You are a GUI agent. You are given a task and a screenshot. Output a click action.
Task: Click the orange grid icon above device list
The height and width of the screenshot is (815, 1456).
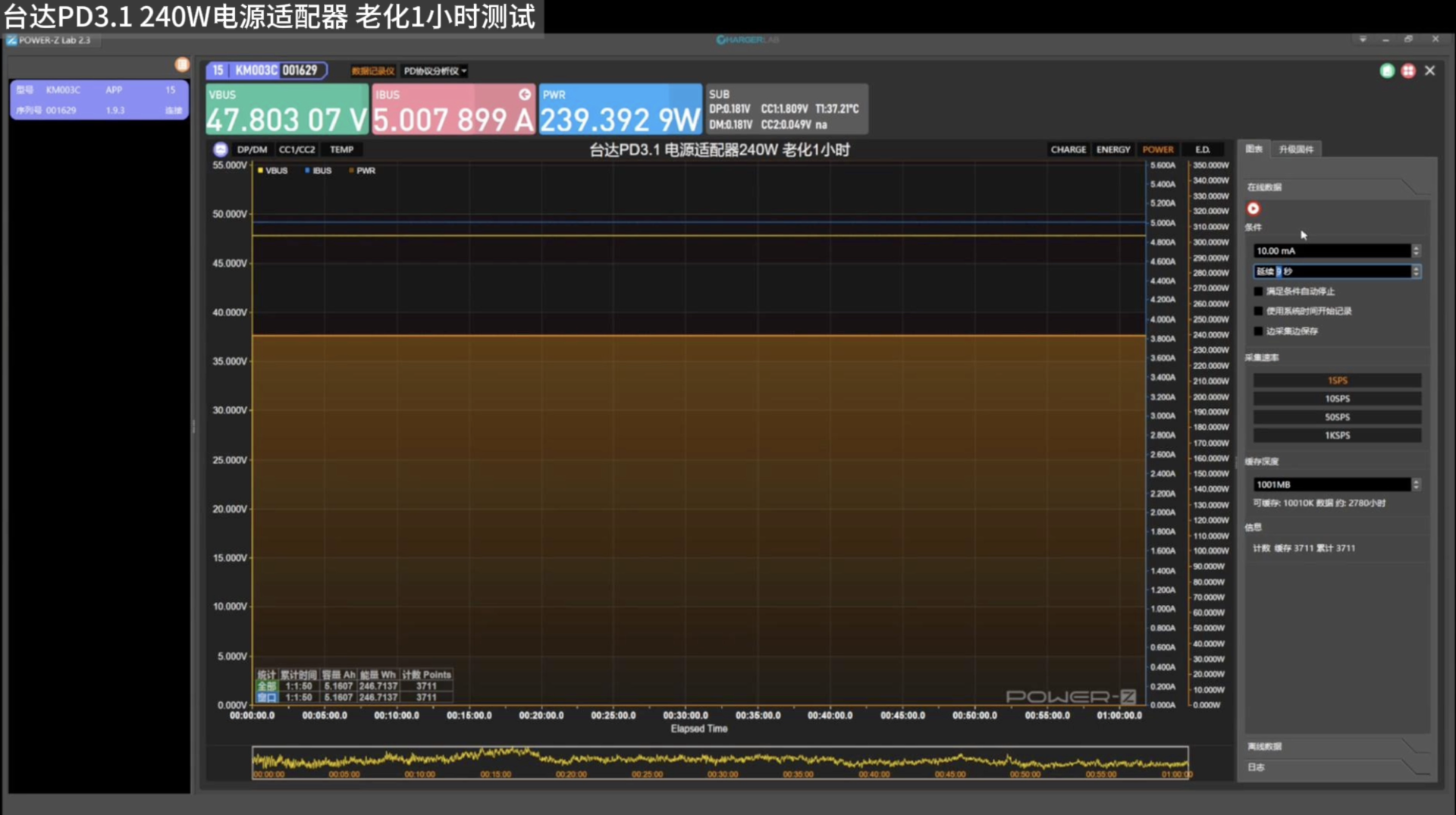point(182,64)
